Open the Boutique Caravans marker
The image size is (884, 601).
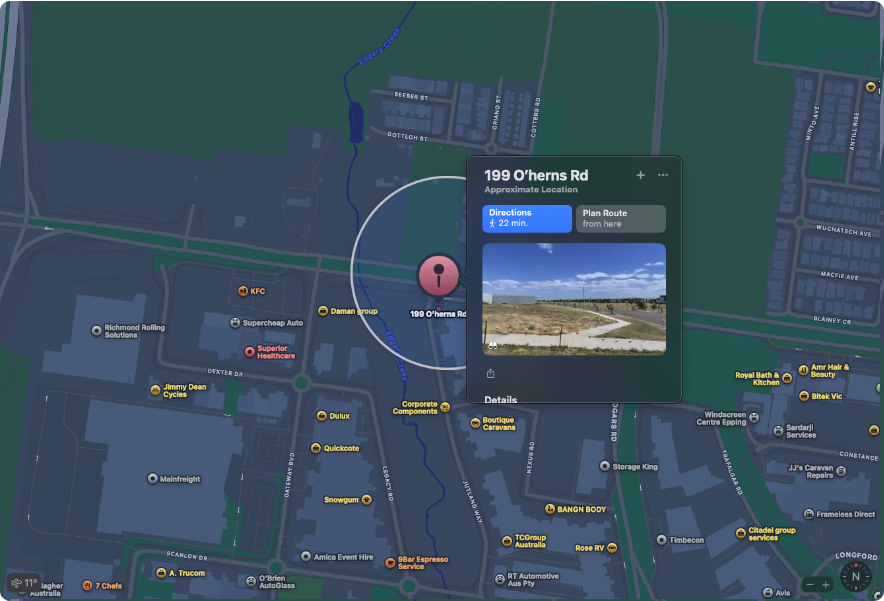click(475, 423)
